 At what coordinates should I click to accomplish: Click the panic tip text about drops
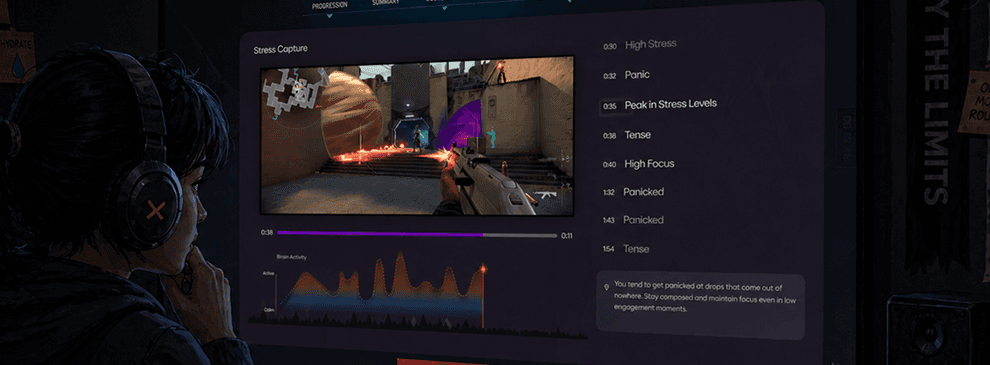click(x=705, y=297)
